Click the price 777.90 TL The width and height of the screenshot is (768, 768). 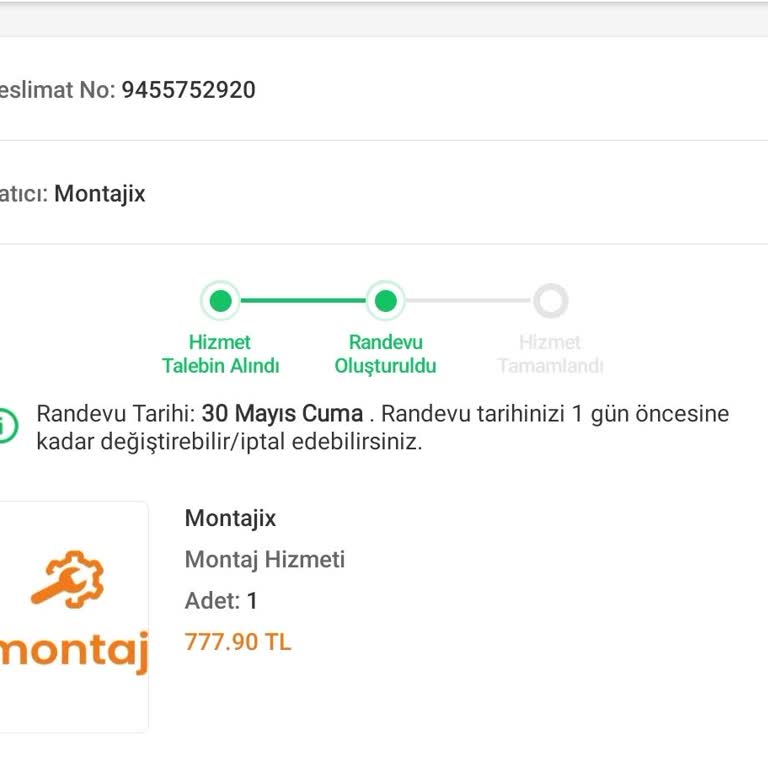(238, 642)
